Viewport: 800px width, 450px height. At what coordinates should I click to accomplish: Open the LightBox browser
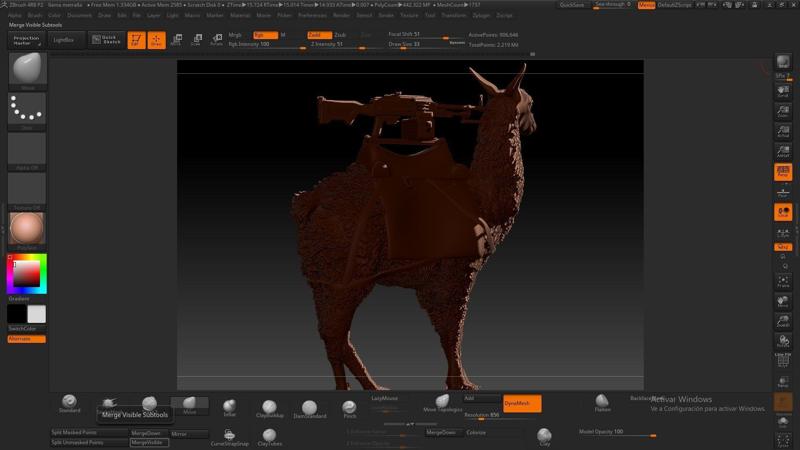tap(64, 40)
